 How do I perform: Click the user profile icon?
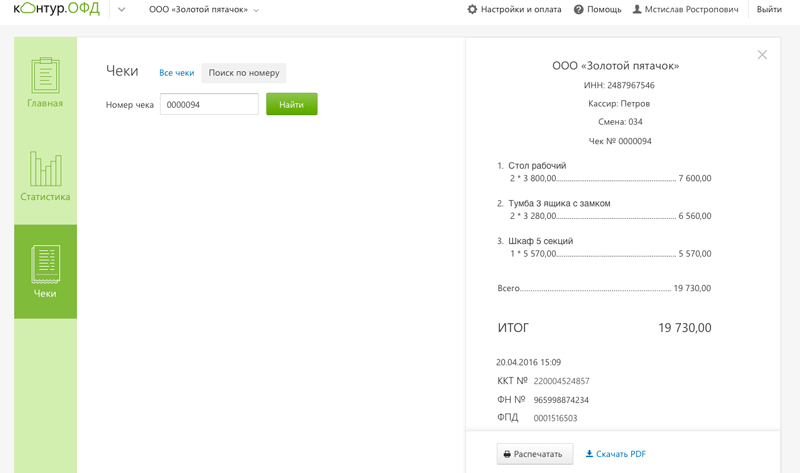637,9
